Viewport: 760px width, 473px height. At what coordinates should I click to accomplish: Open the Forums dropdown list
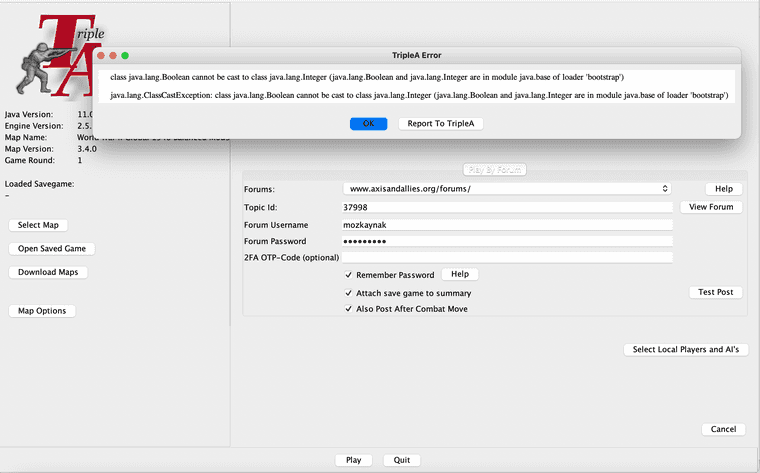pos(507,189)
